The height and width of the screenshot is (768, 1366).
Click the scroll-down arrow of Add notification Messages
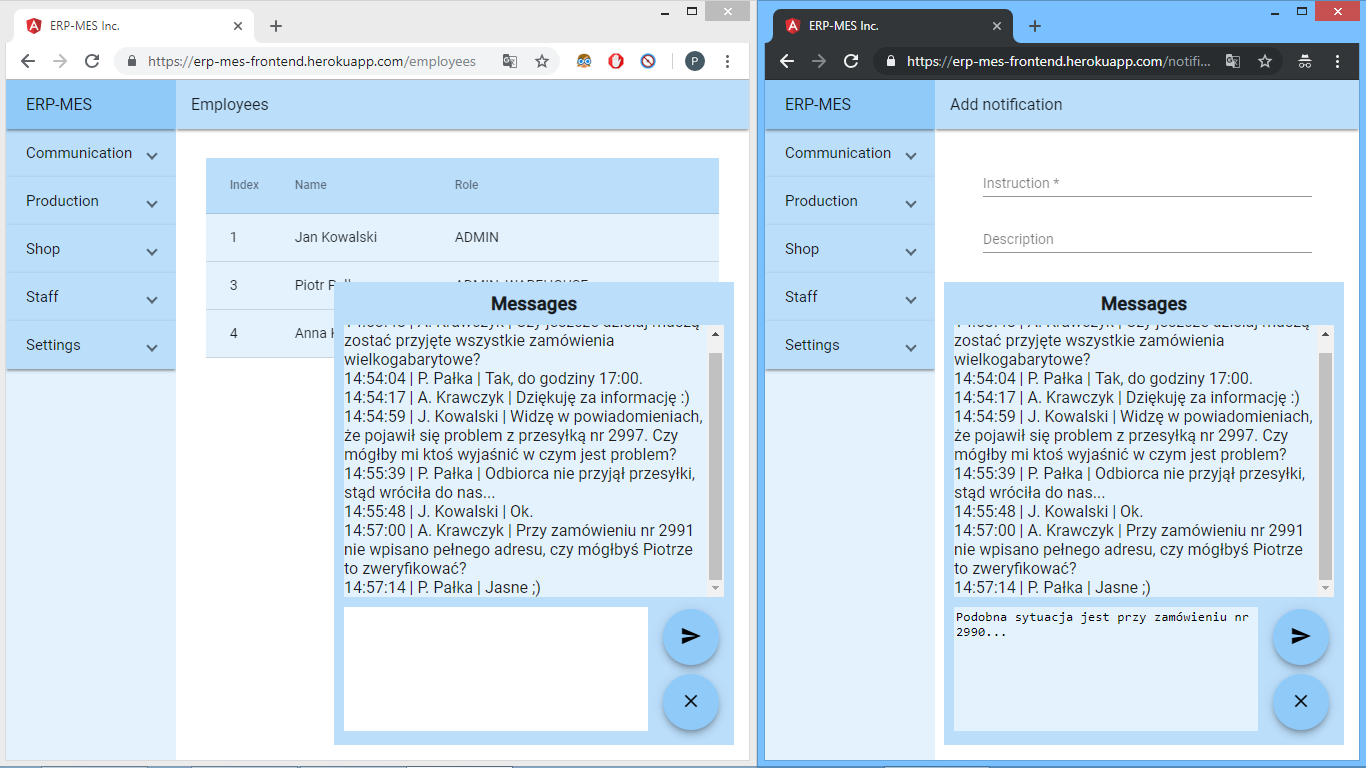coord(1325,589)
